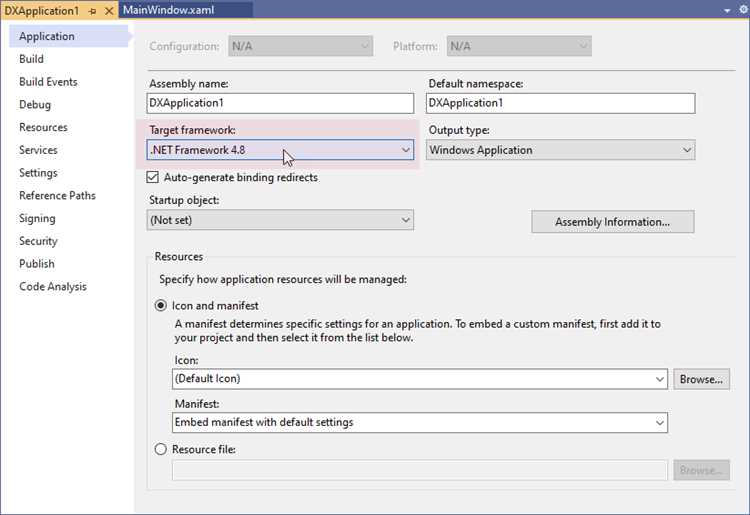Go to the Publish page
The width and height of the screenshot is (750, 515).
(x=37, y=264)
